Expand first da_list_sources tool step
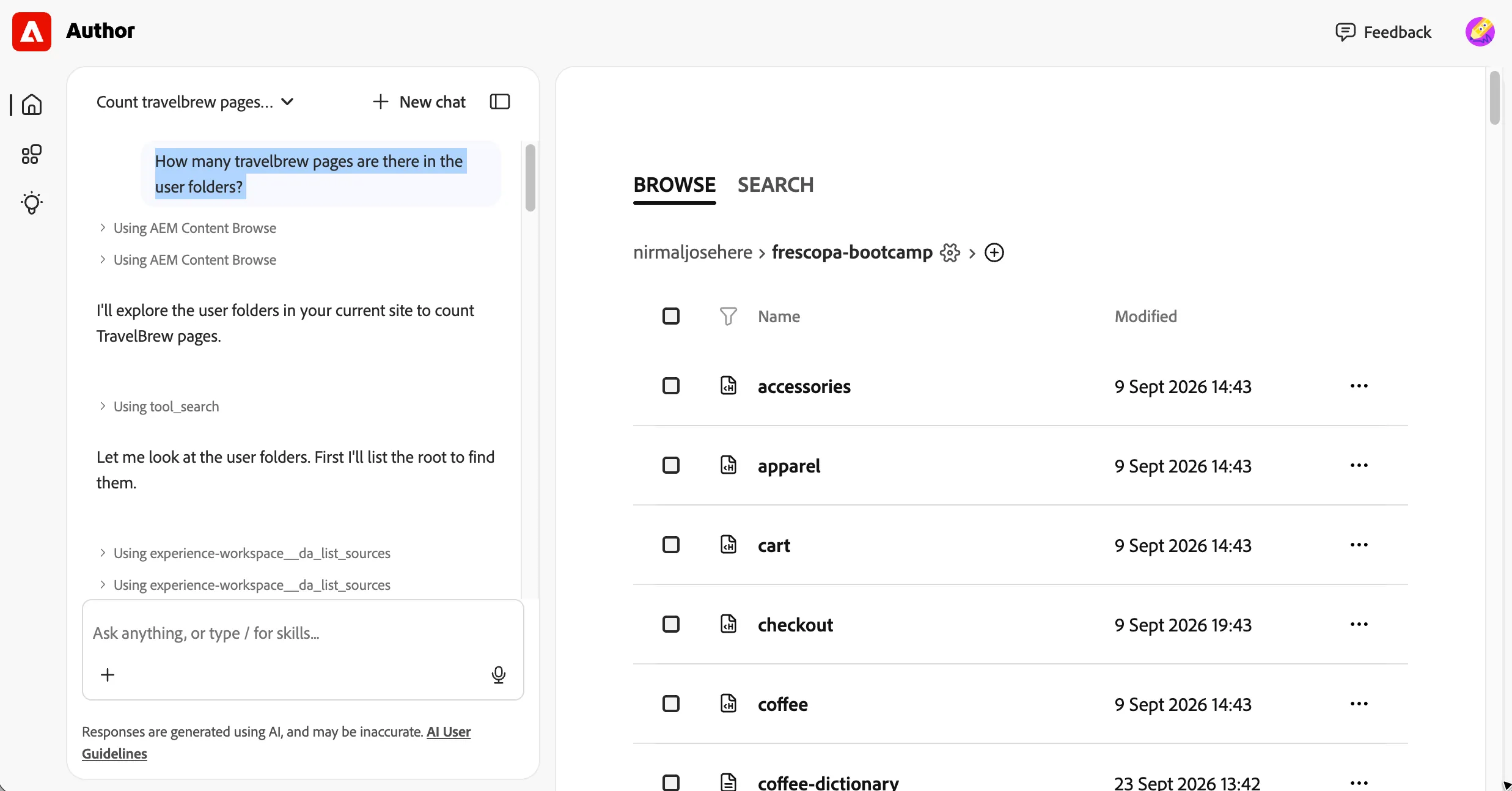1512x791 pixels. click(244, 553)
